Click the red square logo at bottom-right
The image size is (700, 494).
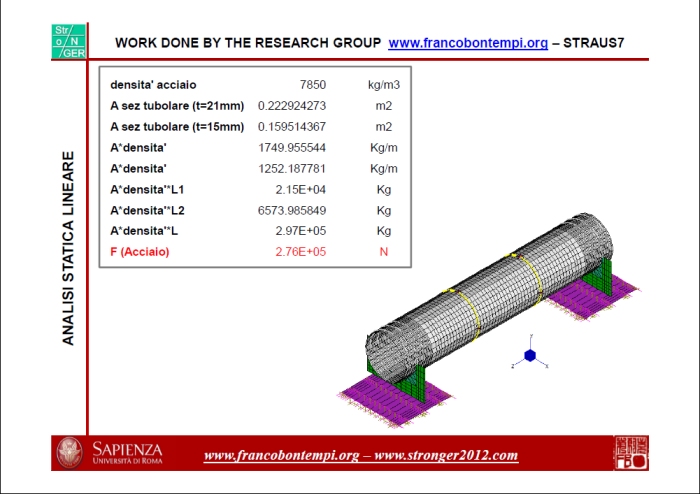click(x=630, y=453)
